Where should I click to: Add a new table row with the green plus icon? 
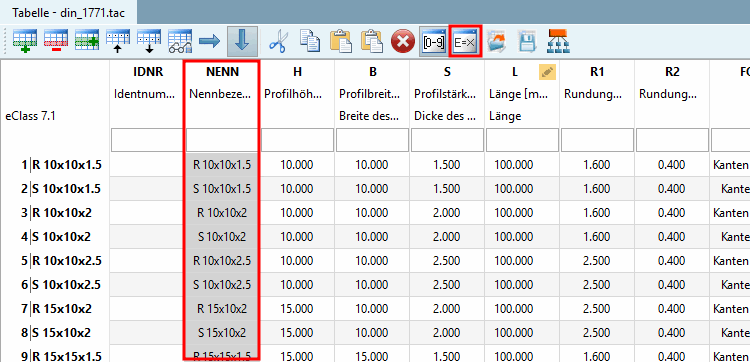[24, 42]
